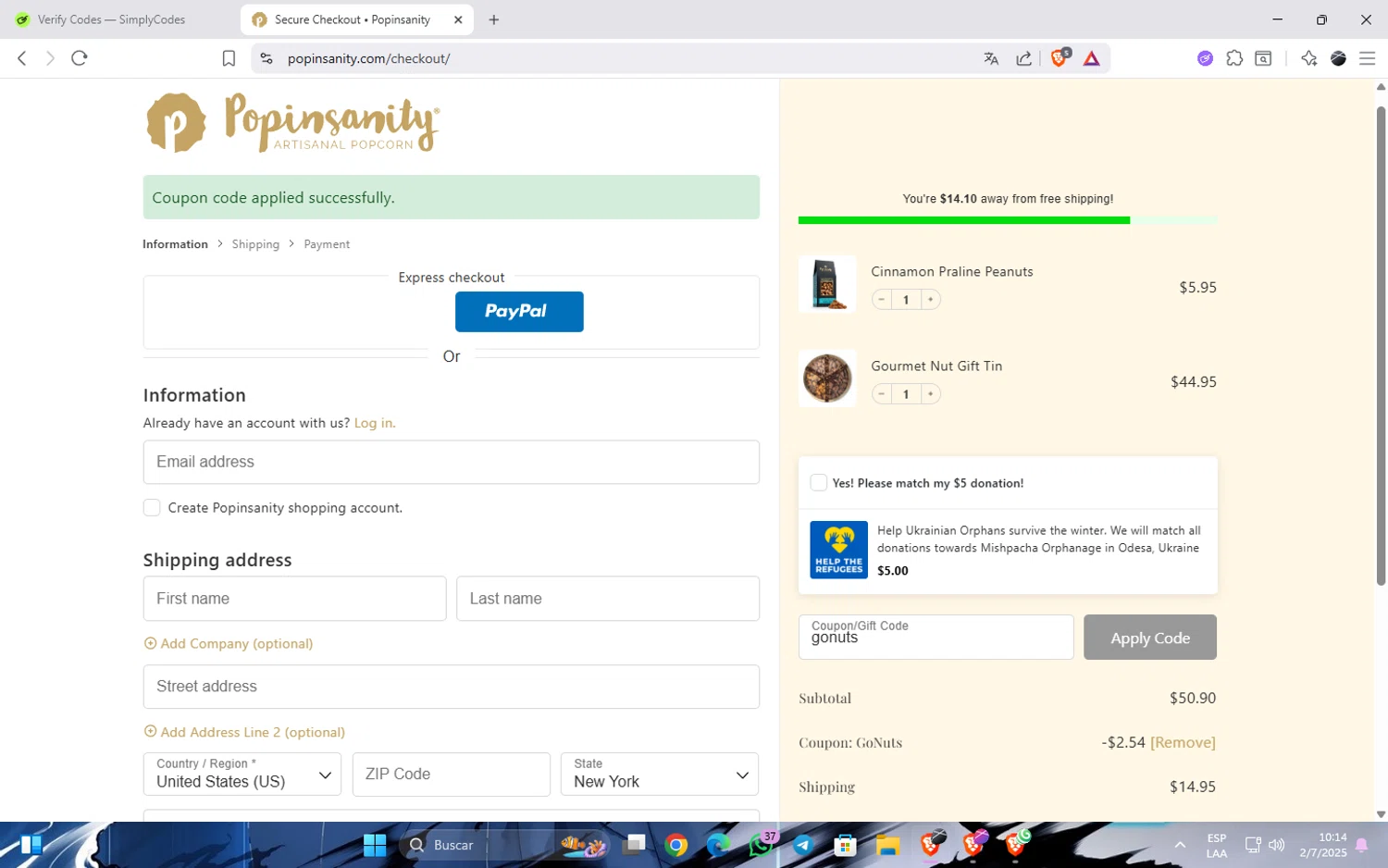Open the volume control in tray
Viewport: 1388px width, 868px height.
point(1277,845)
